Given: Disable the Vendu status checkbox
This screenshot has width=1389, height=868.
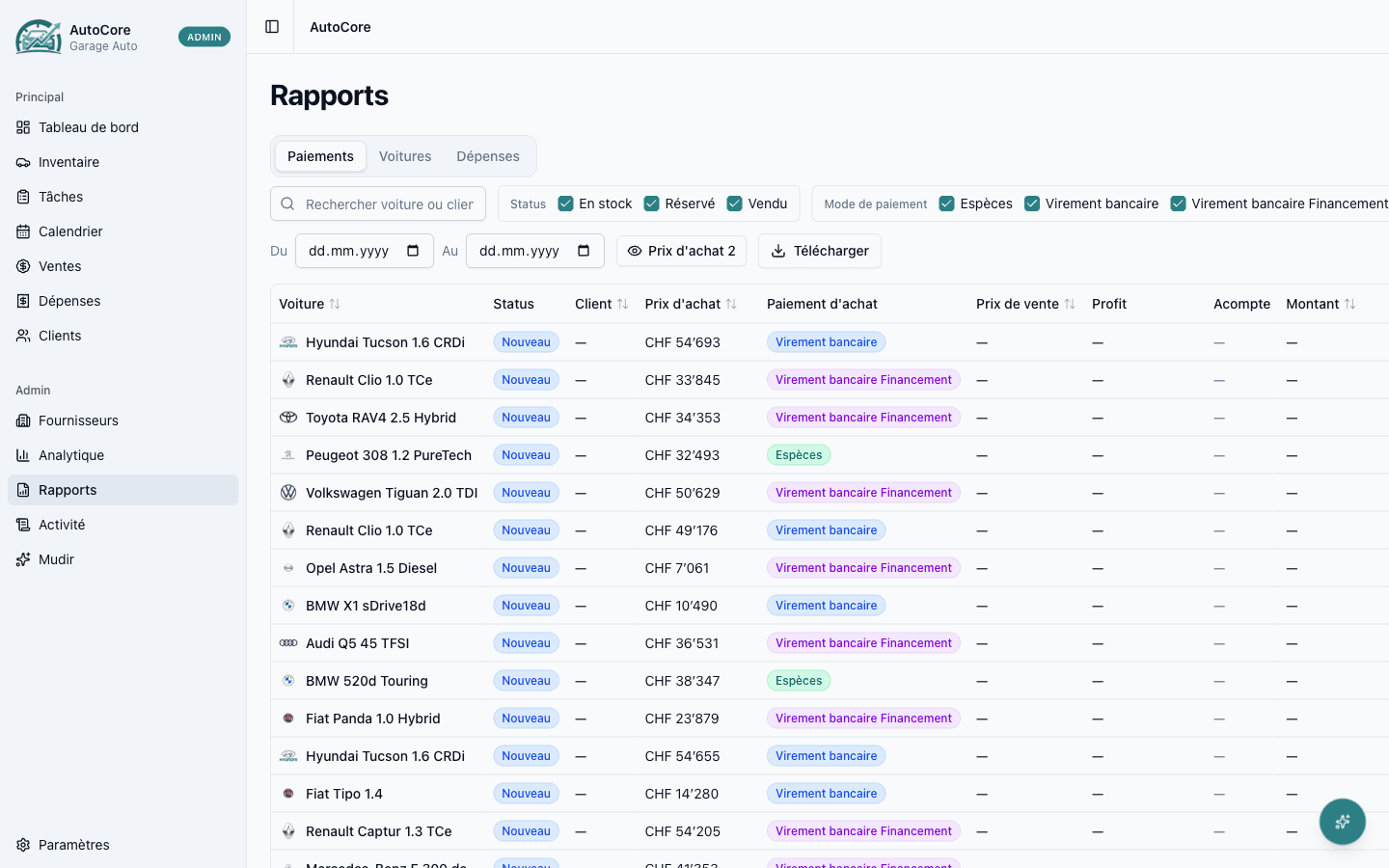Looking at the screenshot, I should pos(735,203).
